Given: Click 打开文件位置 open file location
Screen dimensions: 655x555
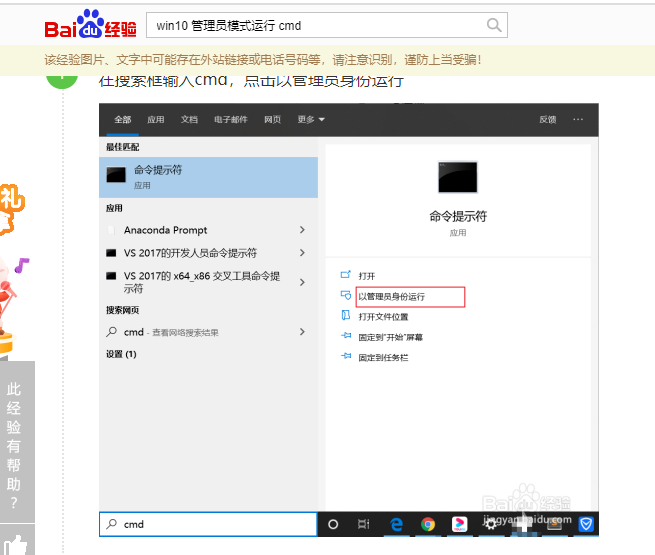Looking at the screenshot, I should coord(383,317).
